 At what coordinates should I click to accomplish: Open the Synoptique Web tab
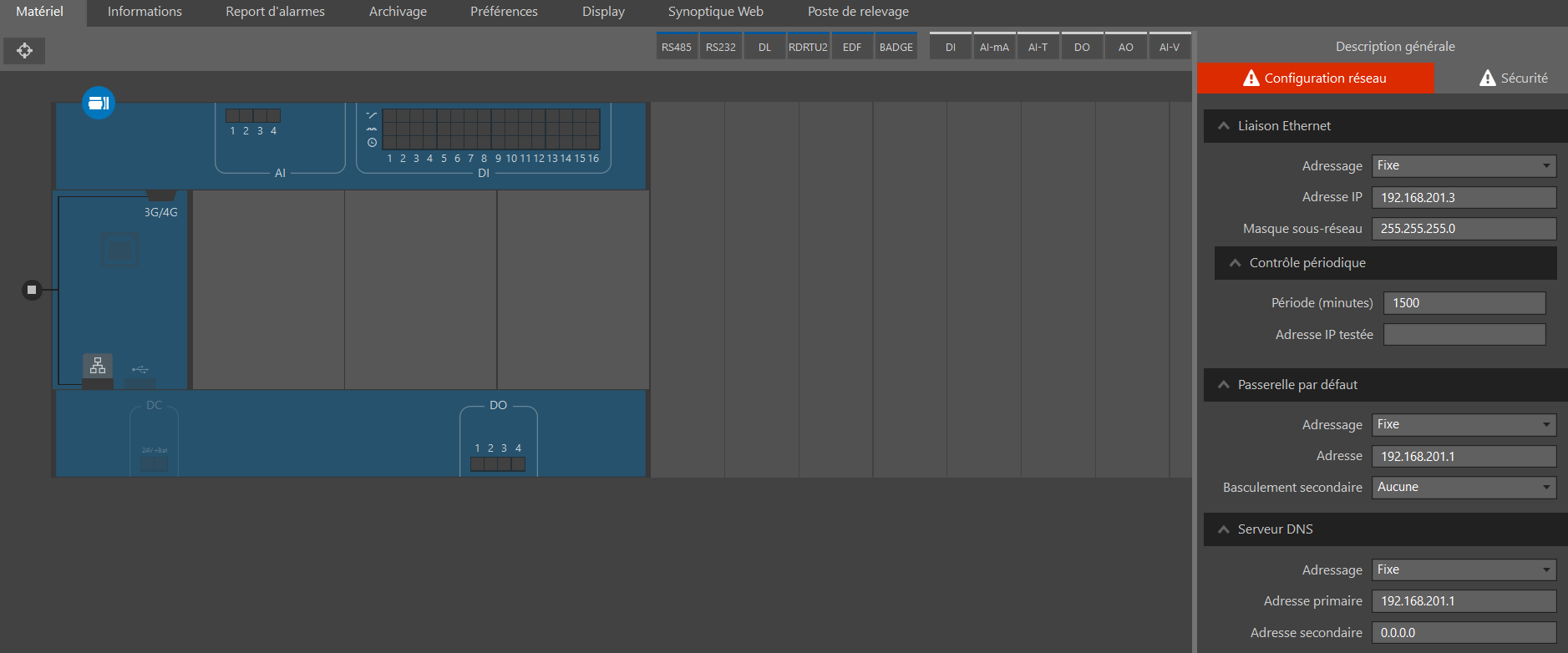pyautogui.click(x=715, y=12)
